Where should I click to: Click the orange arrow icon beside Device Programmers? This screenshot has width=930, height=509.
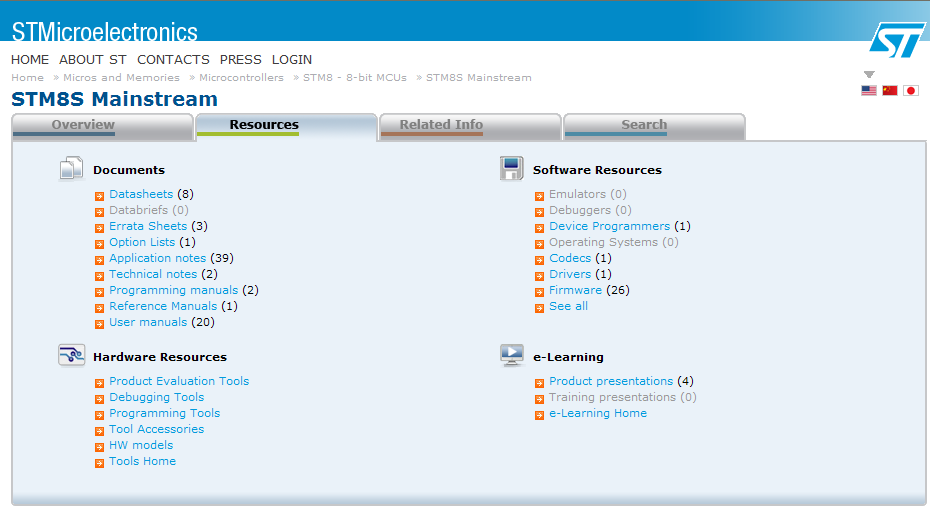tap(539, 228)
